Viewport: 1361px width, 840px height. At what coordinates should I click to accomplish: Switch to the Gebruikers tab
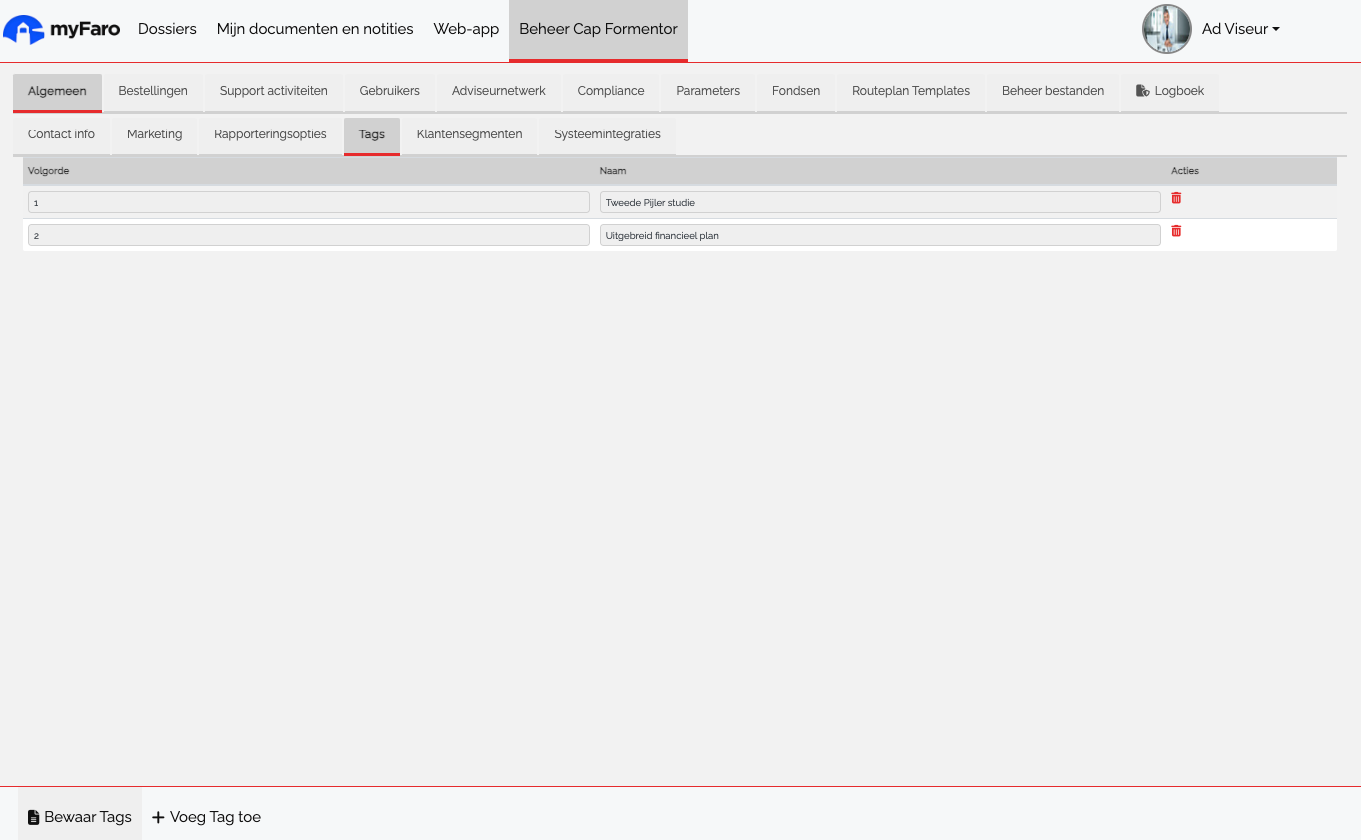(x=389, y=91)
